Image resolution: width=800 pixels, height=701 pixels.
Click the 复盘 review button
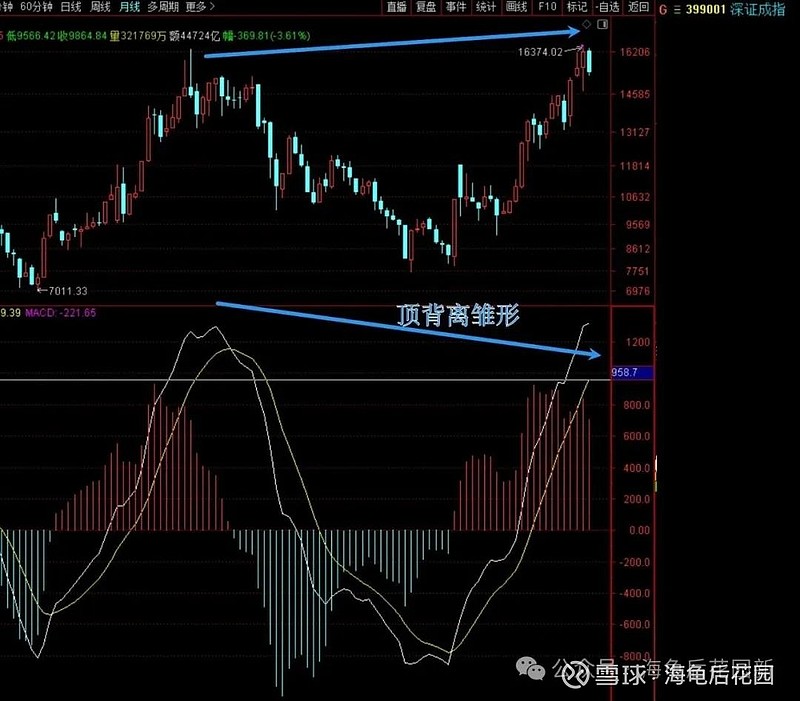(x=426, y=7)
